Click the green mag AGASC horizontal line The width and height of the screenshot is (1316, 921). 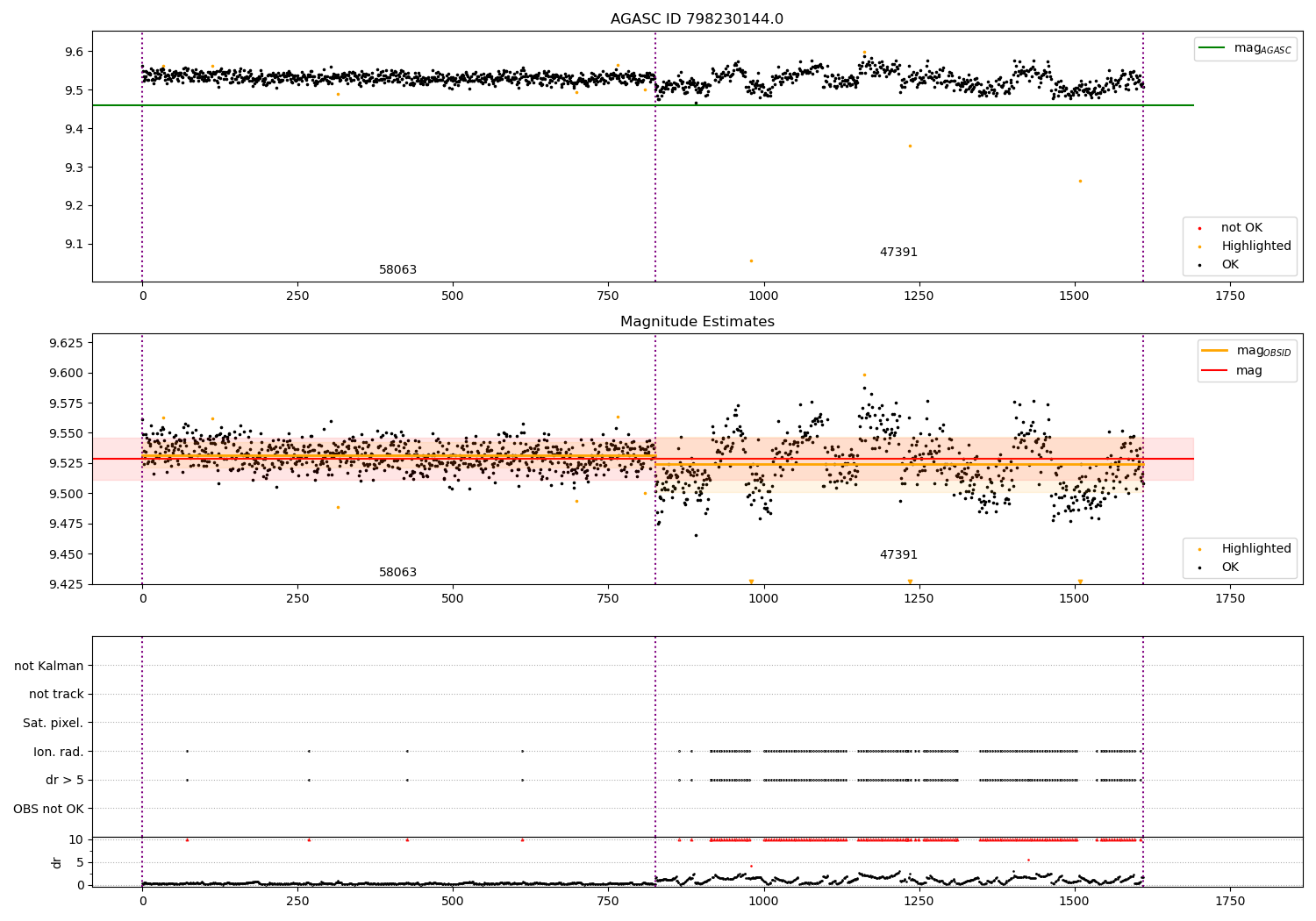tap(642, 105)
